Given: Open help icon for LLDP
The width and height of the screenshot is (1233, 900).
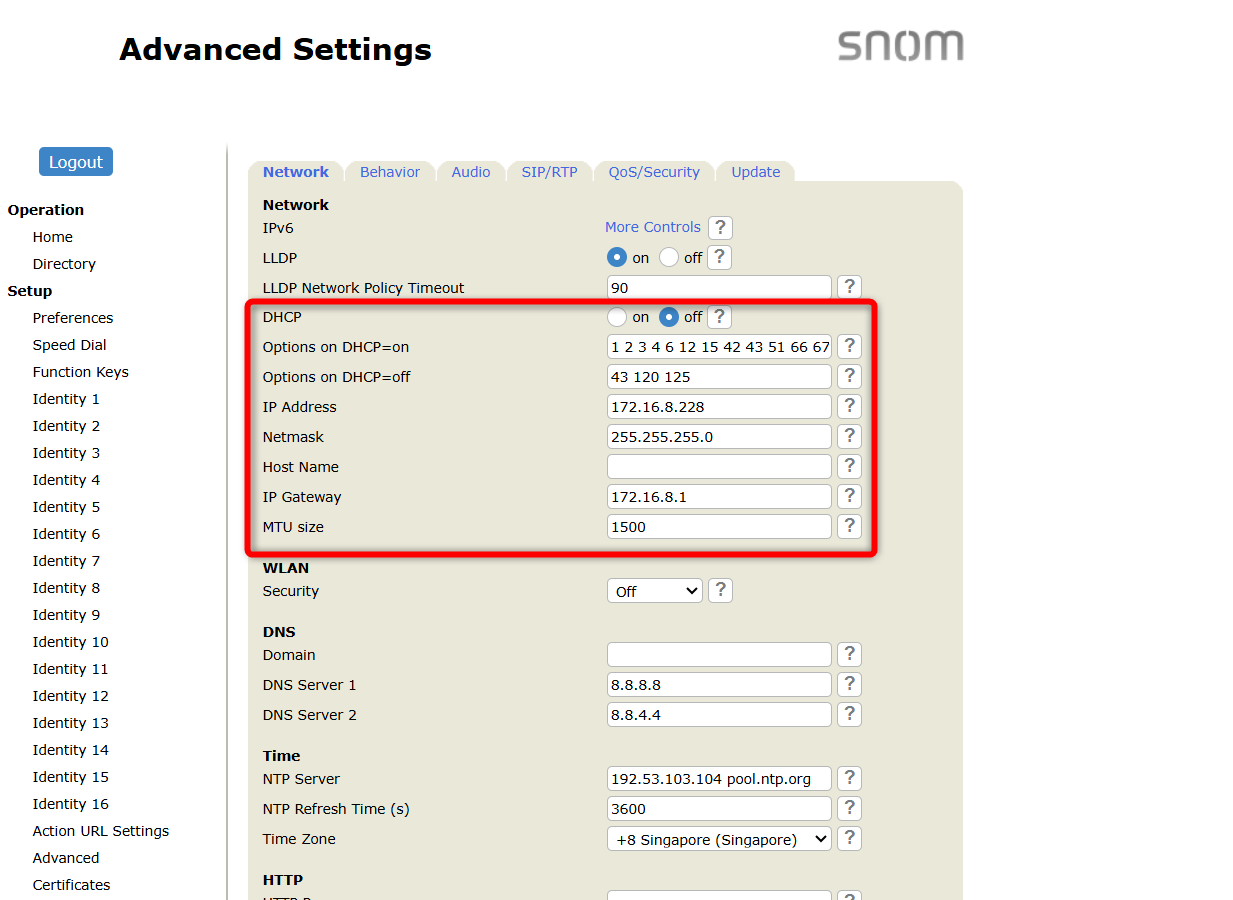Looking at the screenshot, I should (720, 257).
